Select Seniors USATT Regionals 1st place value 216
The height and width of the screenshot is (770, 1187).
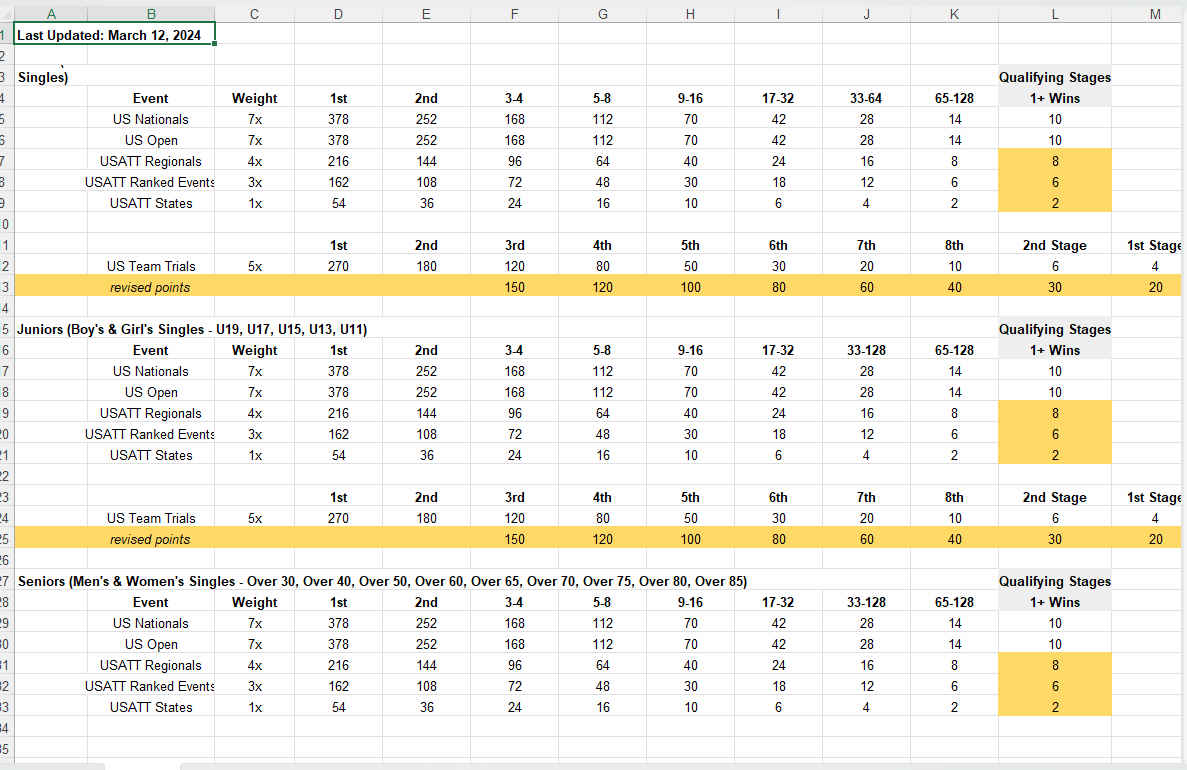point(338,666)
